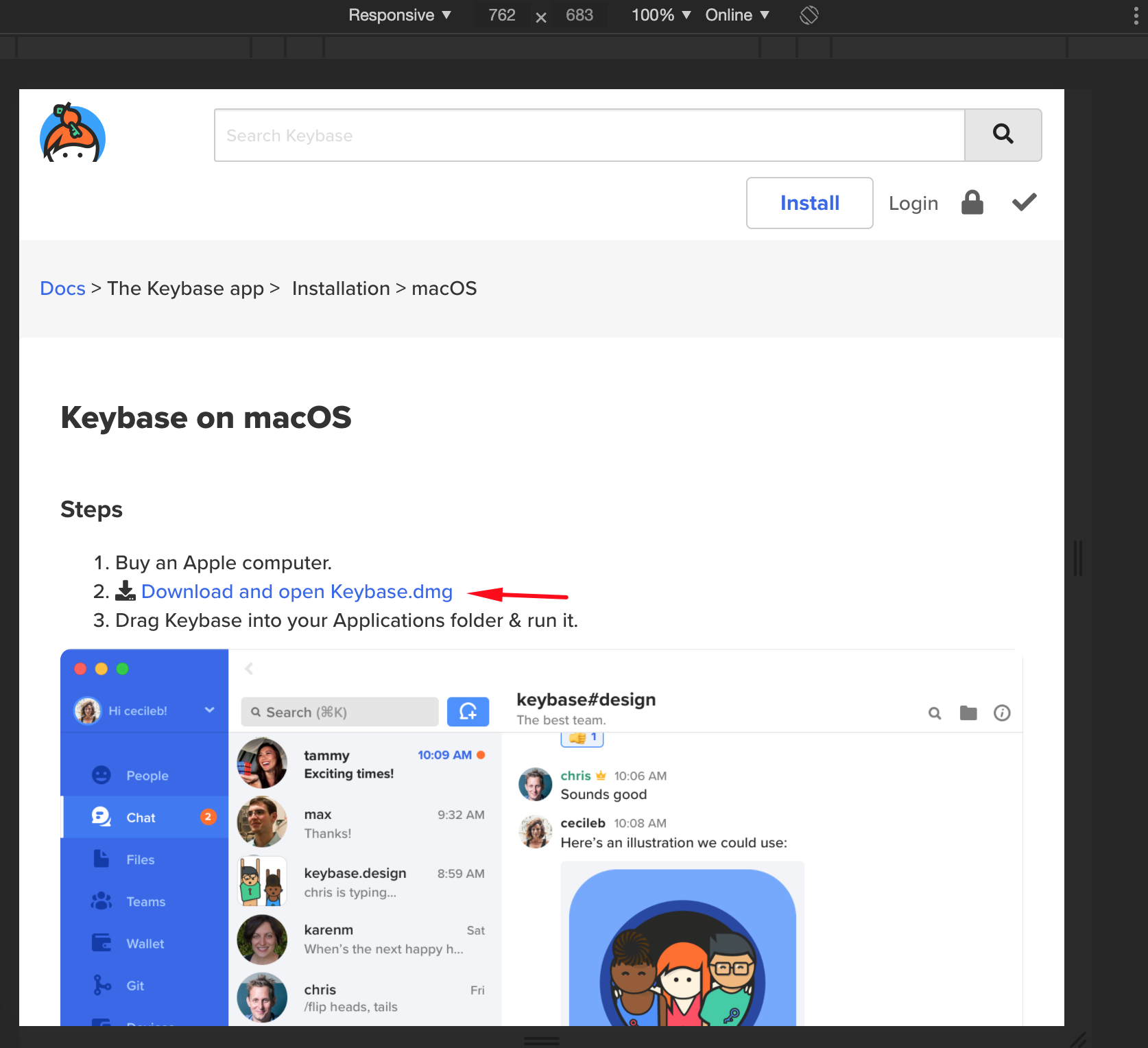
Task: Click chris's username in the design channel
Action: 575,776
